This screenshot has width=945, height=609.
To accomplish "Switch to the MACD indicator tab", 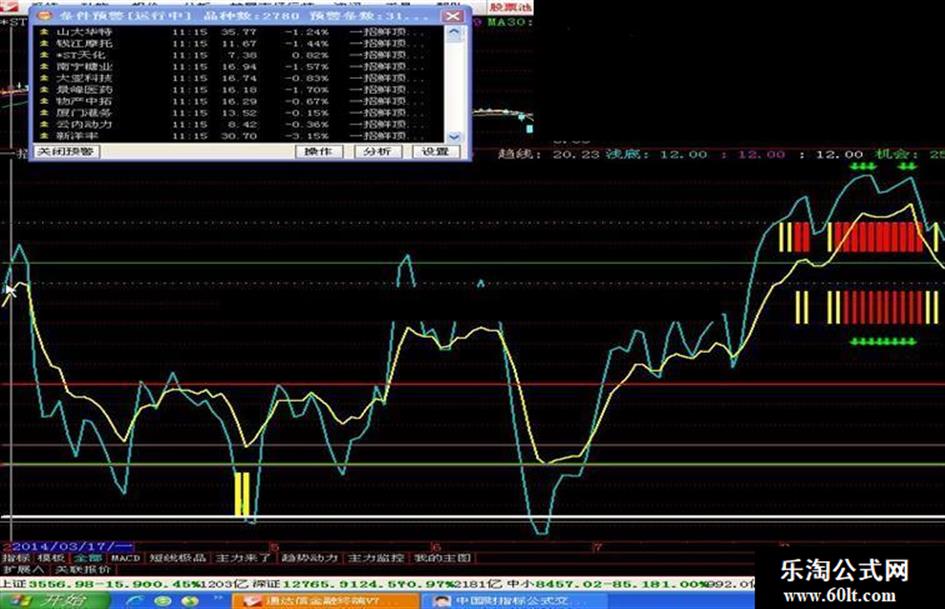I will coord(125,558).
